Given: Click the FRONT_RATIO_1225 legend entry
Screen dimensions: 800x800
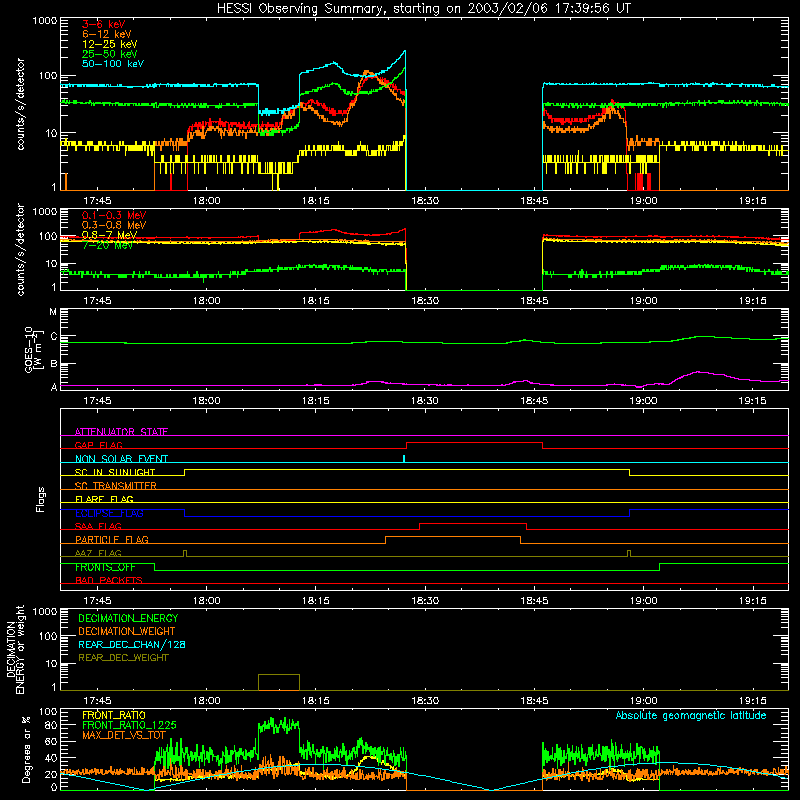Looking at the screenshot, I should pyautogui.click(x=129, y=725).
